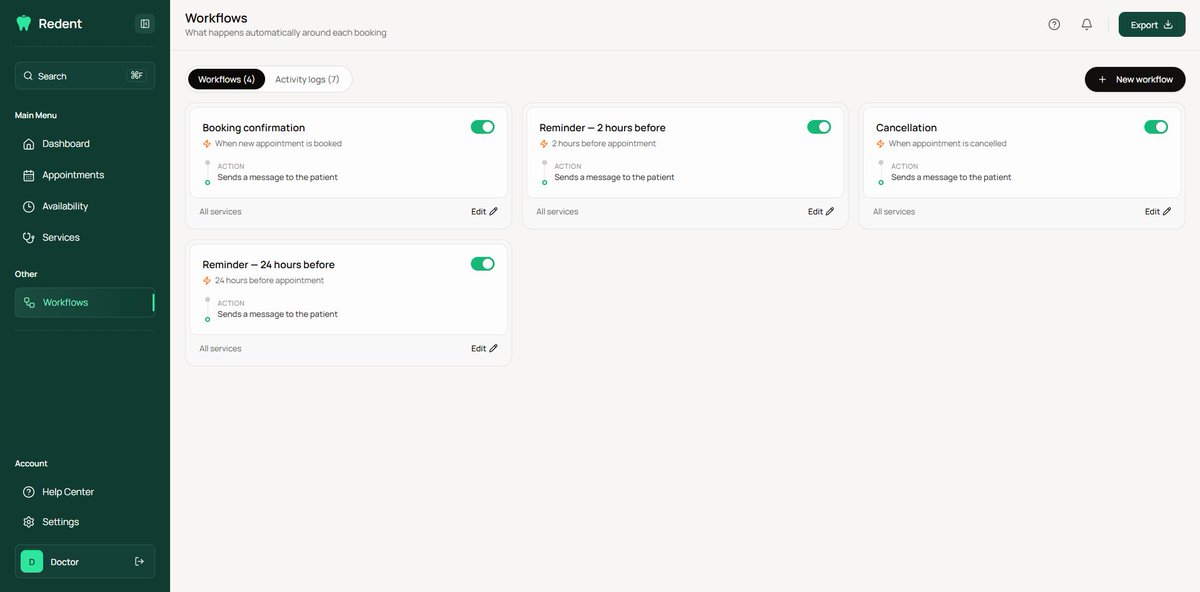Edit the Cancellation workflow
1200x592 pixels.
click(1158, 212)
